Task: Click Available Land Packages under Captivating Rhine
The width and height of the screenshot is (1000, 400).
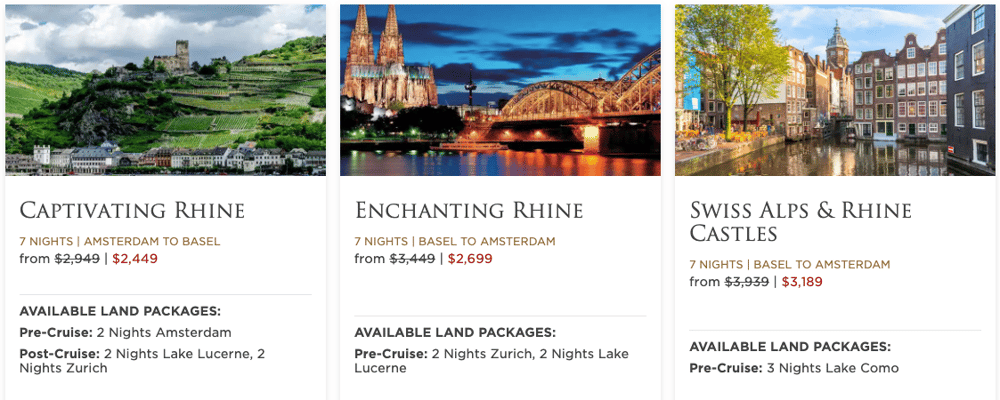Action: coord(120,311)
